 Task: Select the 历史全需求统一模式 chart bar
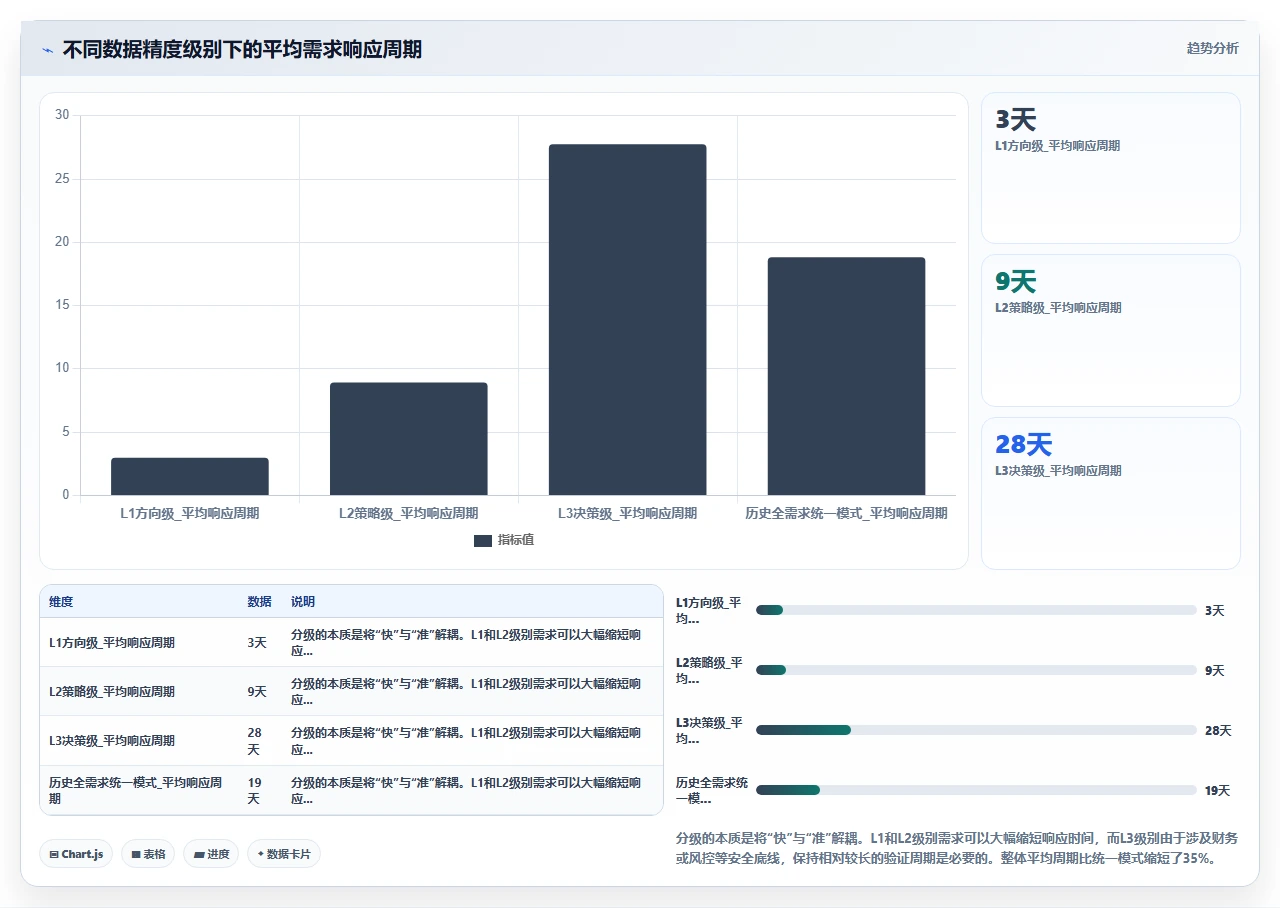coord(847,376)
